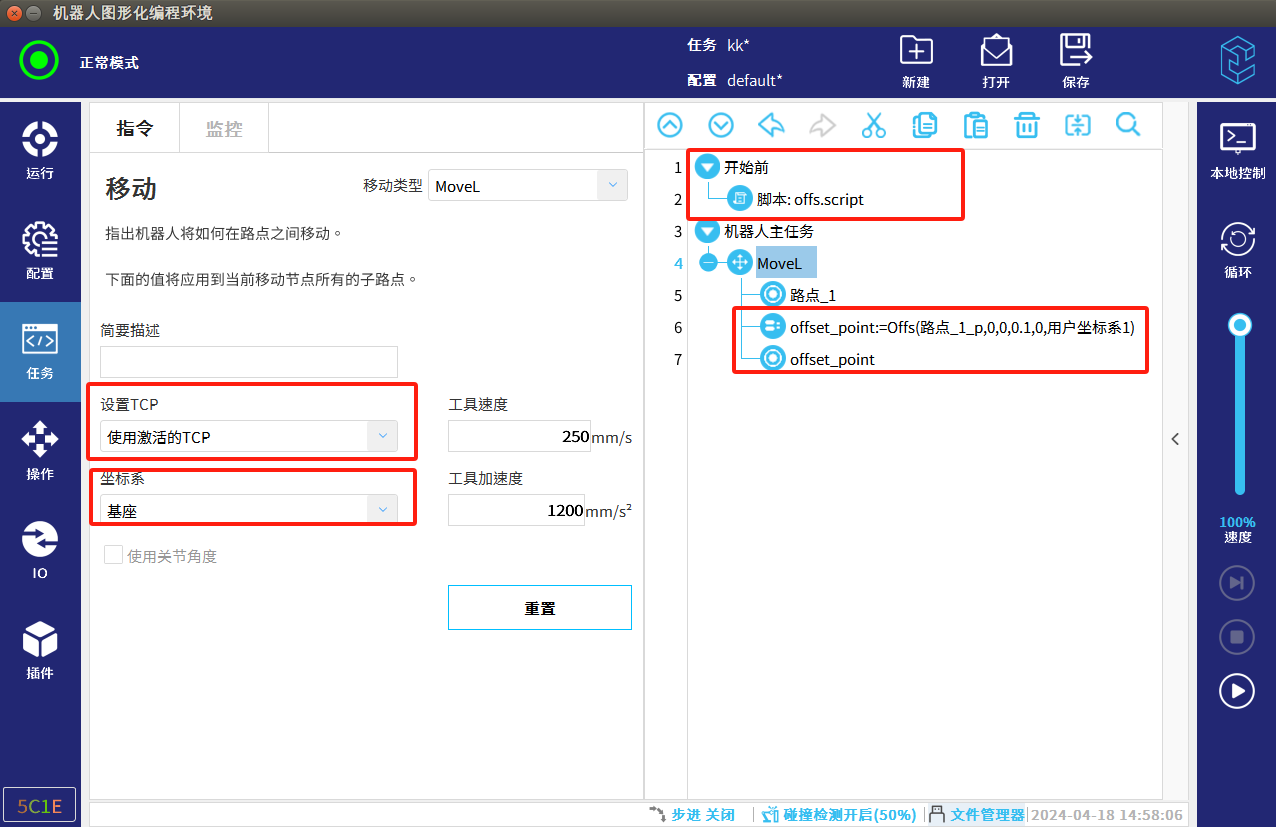Screen dimensions: 1276x827
Task: Click the paste clipboard icon
Action: click(976, 125)
